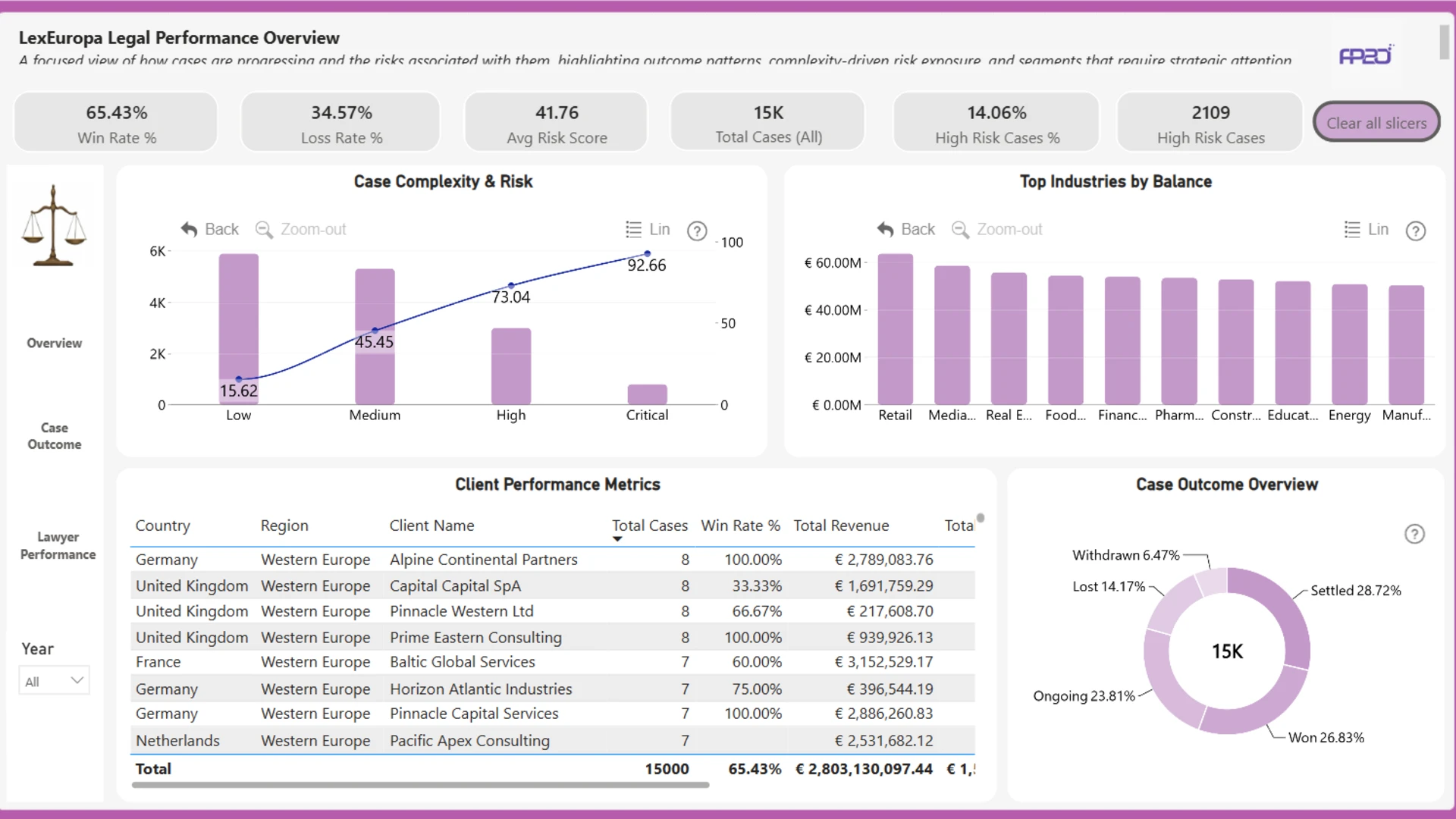Click the AP2D logo in header
This screenshot has width=1456, height=819.
(x=1366, y=55)
